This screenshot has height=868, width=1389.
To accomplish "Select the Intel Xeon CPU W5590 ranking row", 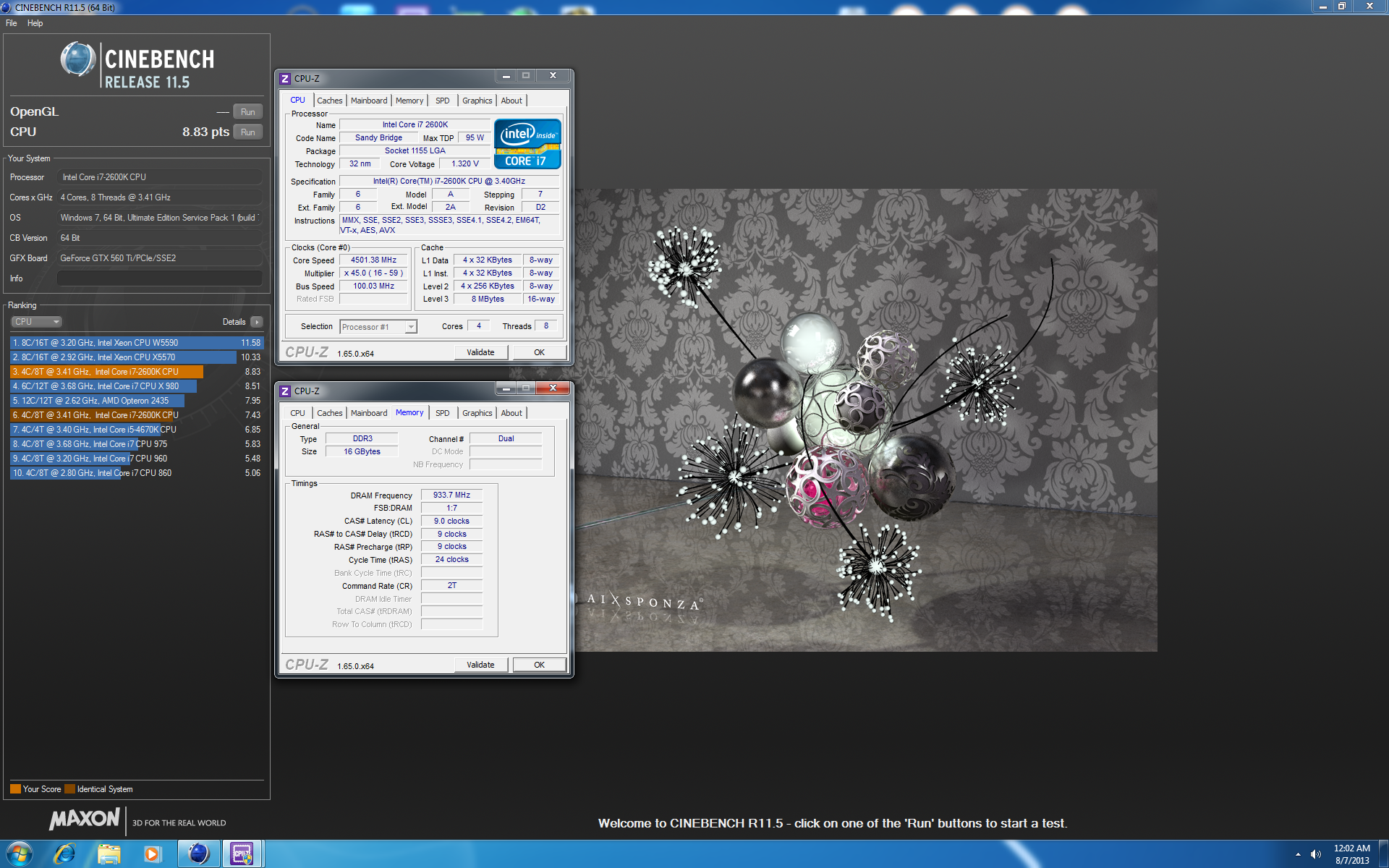I will tap(137, 343).
